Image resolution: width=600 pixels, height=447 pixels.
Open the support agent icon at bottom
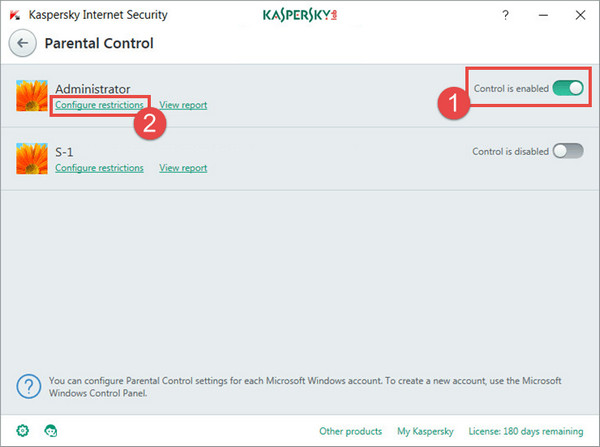tap(51, 431)
